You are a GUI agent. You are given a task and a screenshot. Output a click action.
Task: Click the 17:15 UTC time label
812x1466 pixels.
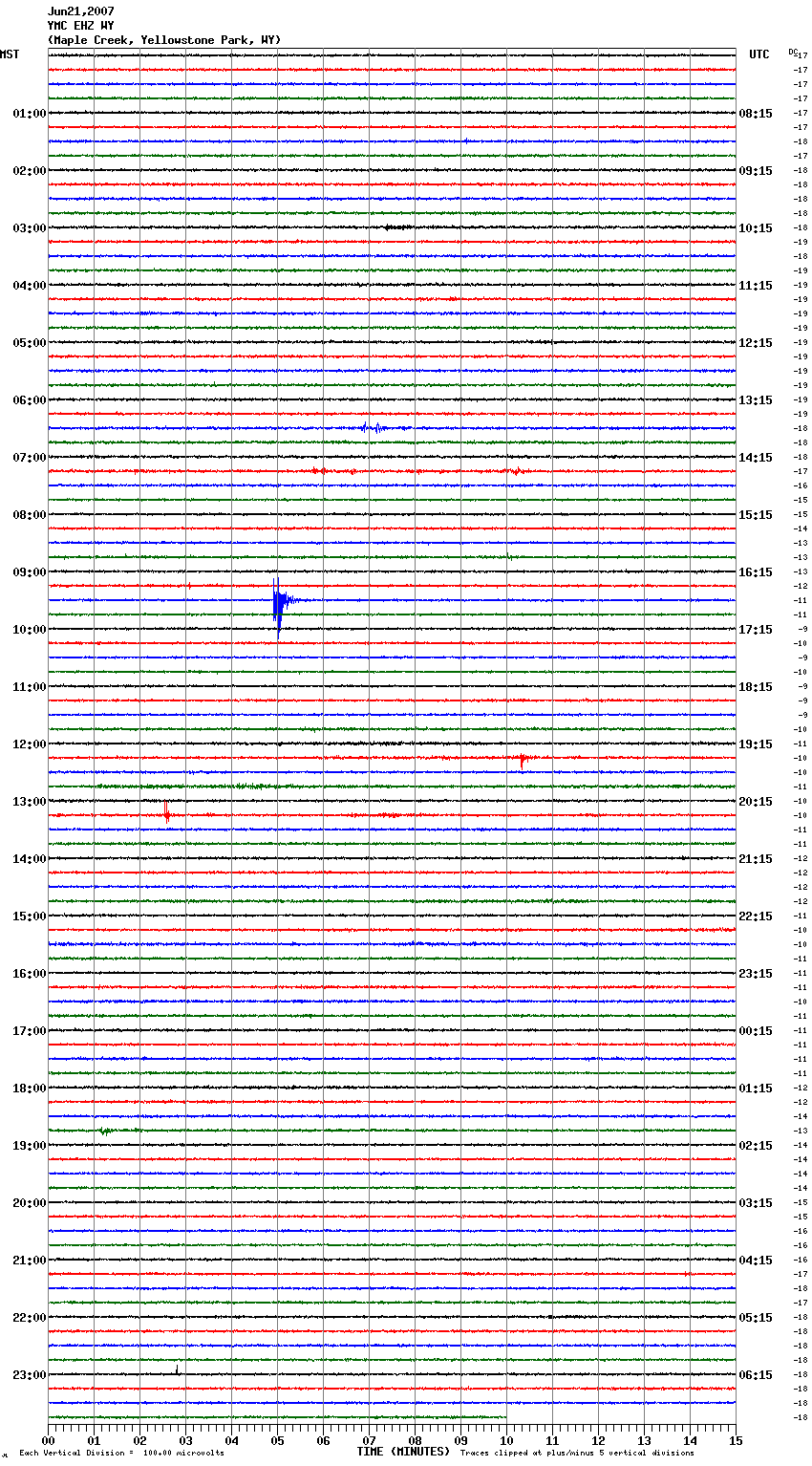click(756, 630)
